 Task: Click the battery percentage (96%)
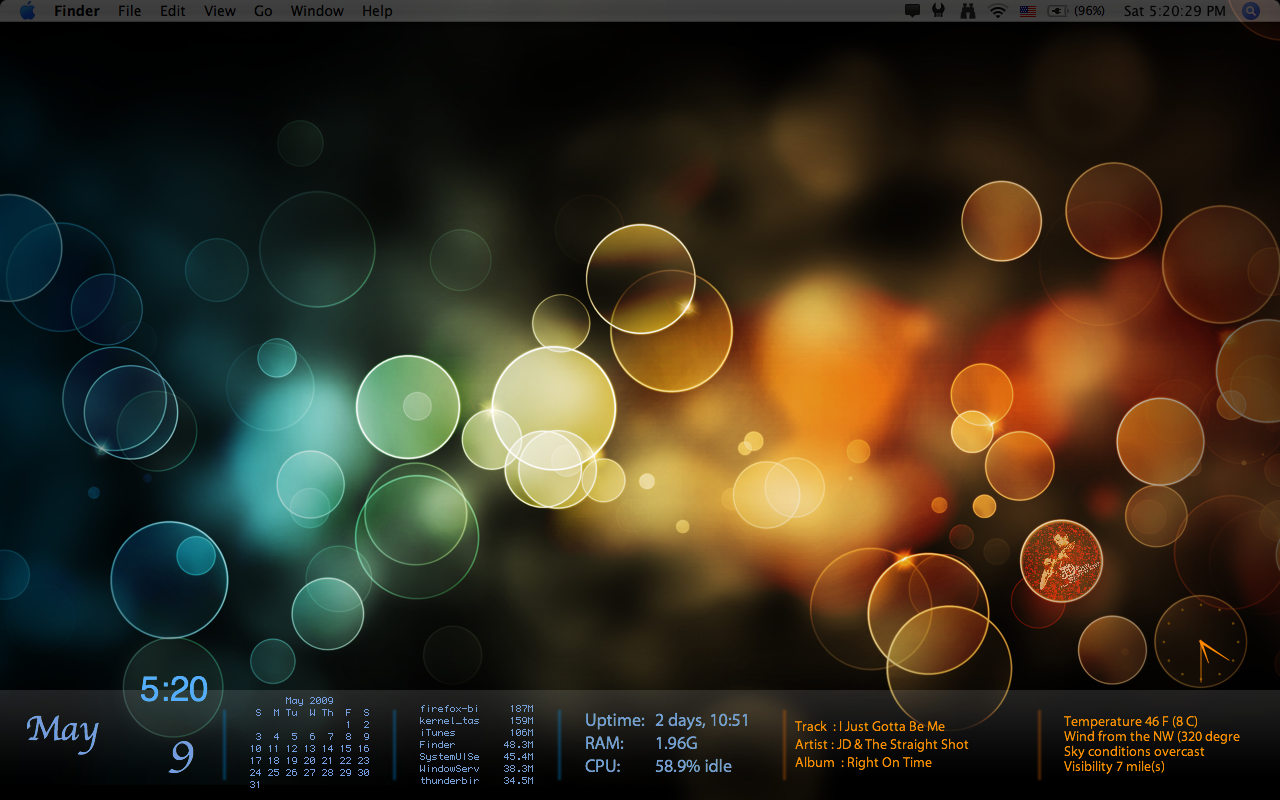coord(1089,11)
